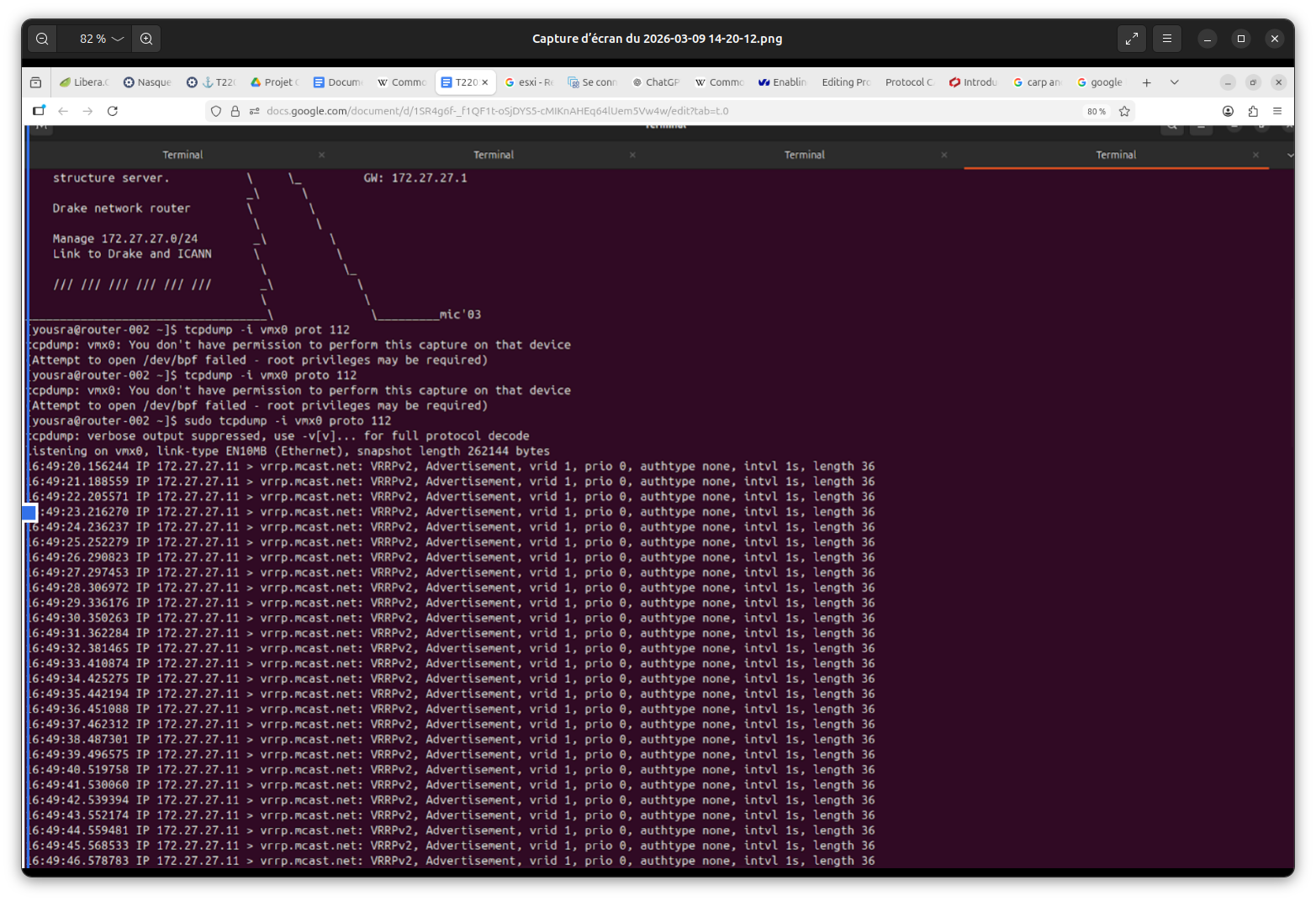Go back using the browser back arrow
1316x901 pixels.
[63, 111]
